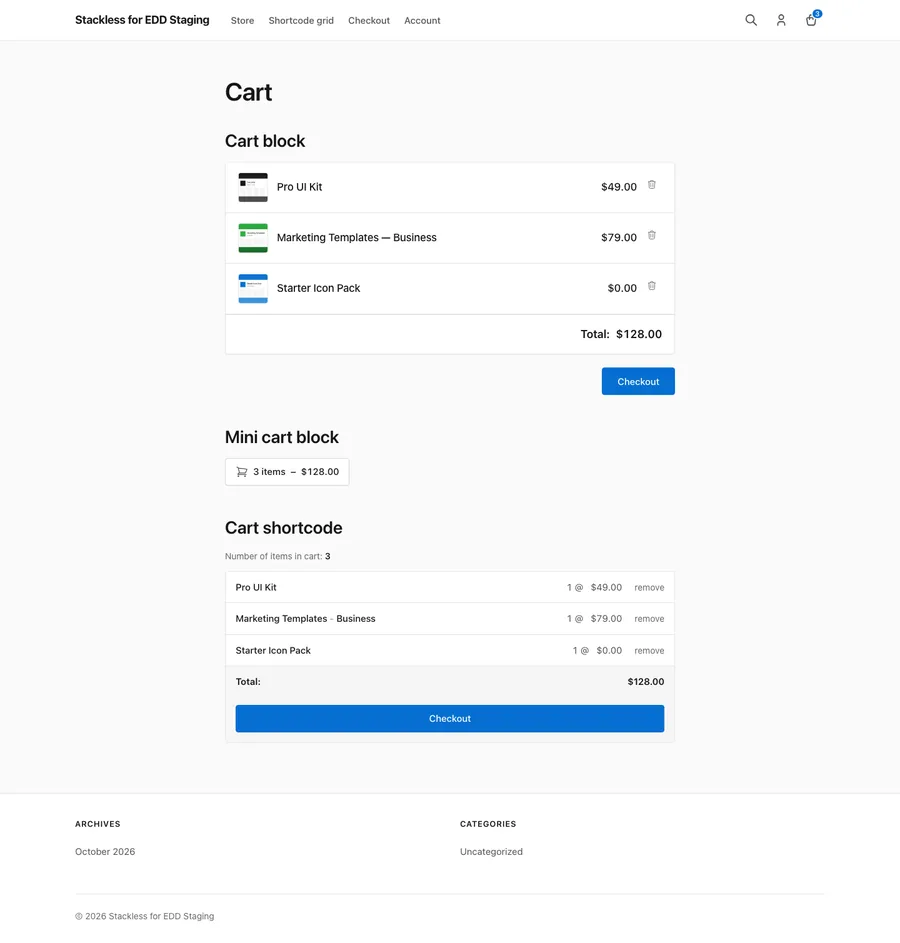Click the Cart block heading
Screen dimensions: 900x943
265,141
